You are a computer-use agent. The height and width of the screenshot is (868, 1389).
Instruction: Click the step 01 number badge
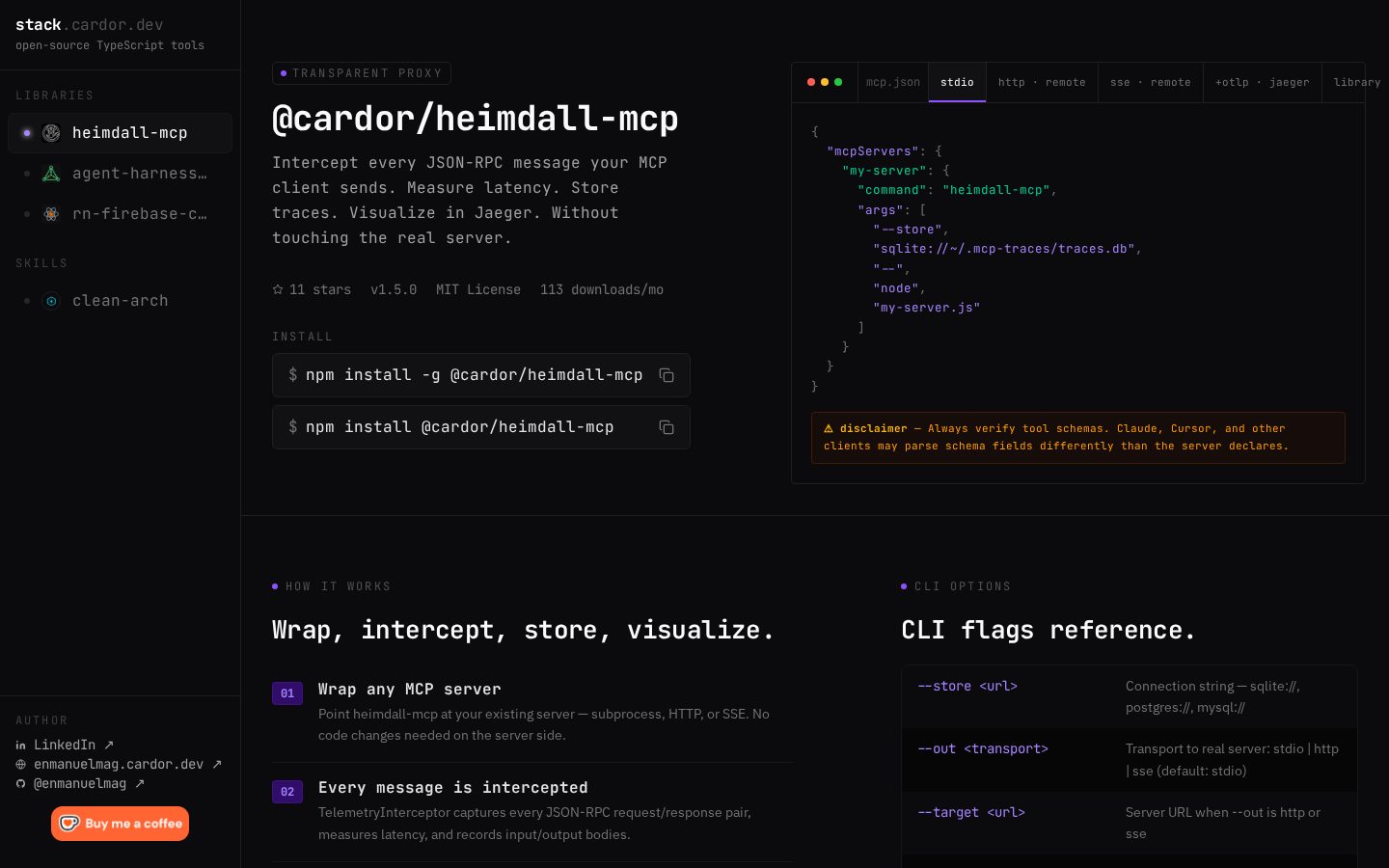(287, 693)
